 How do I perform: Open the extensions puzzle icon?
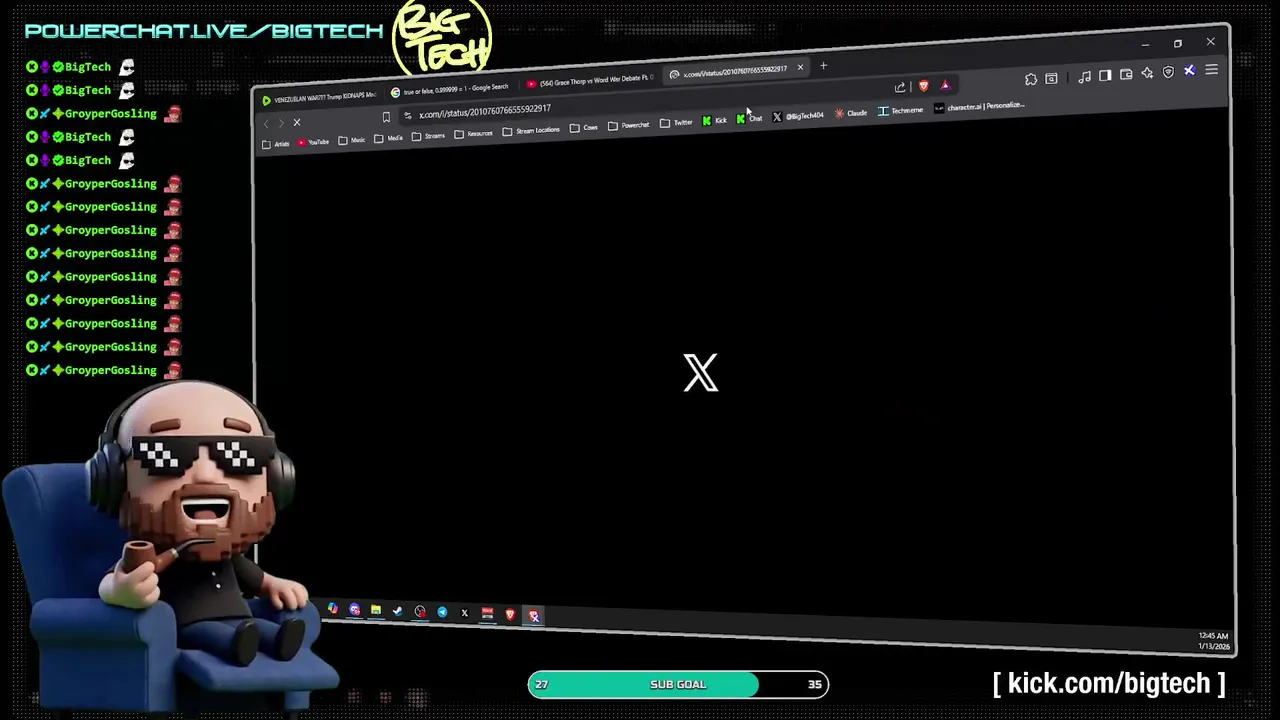[1031, 79]
